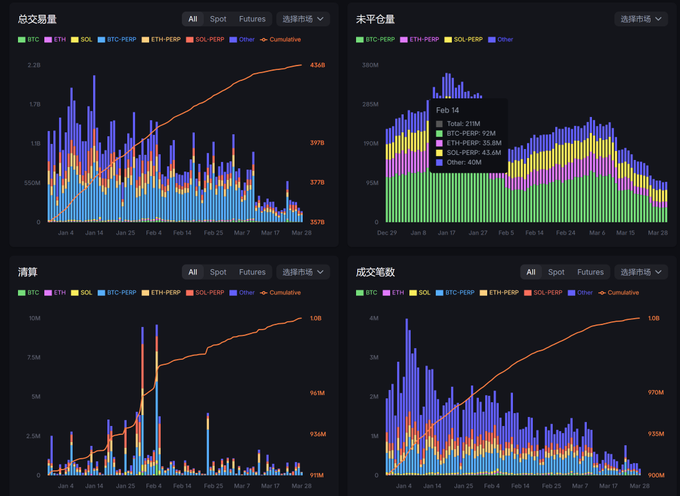
Task: Click ETH-PERP legend icon in 总交易量 chart
Action: (x=146, y=39)
